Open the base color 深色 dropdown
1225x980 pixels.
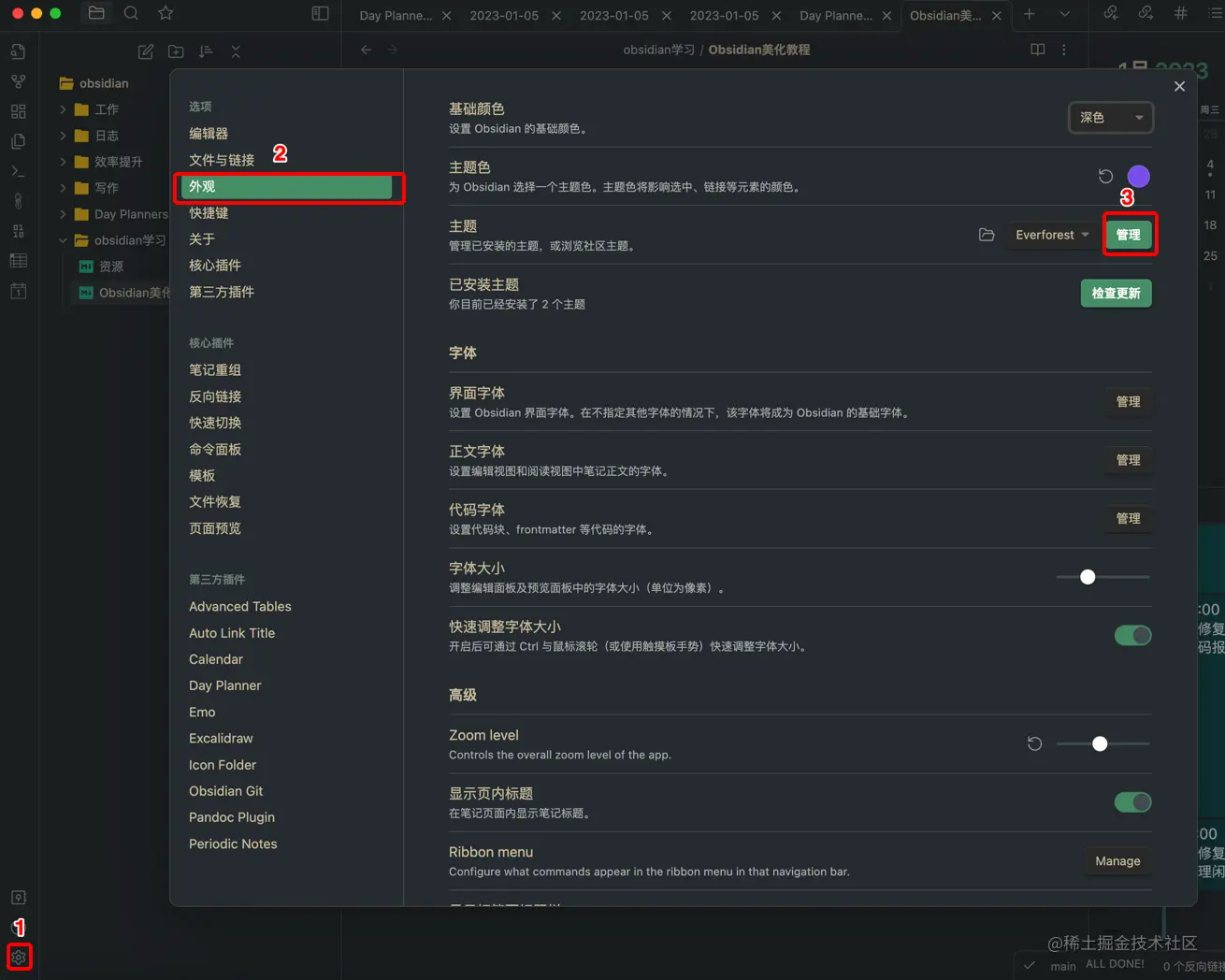tap(1111, 118)
